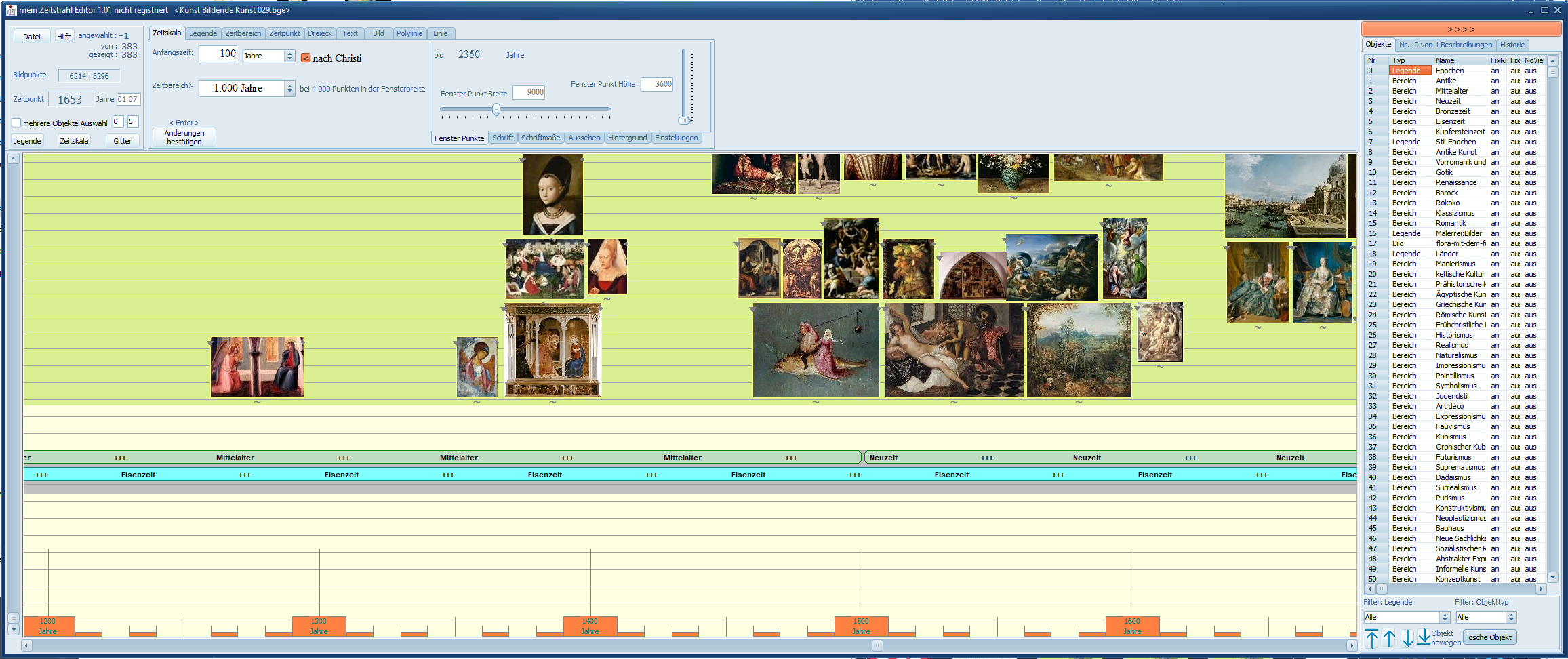Click the Anfangszeit input field
The image size is (1568, 659).
(x=218, y=54)
